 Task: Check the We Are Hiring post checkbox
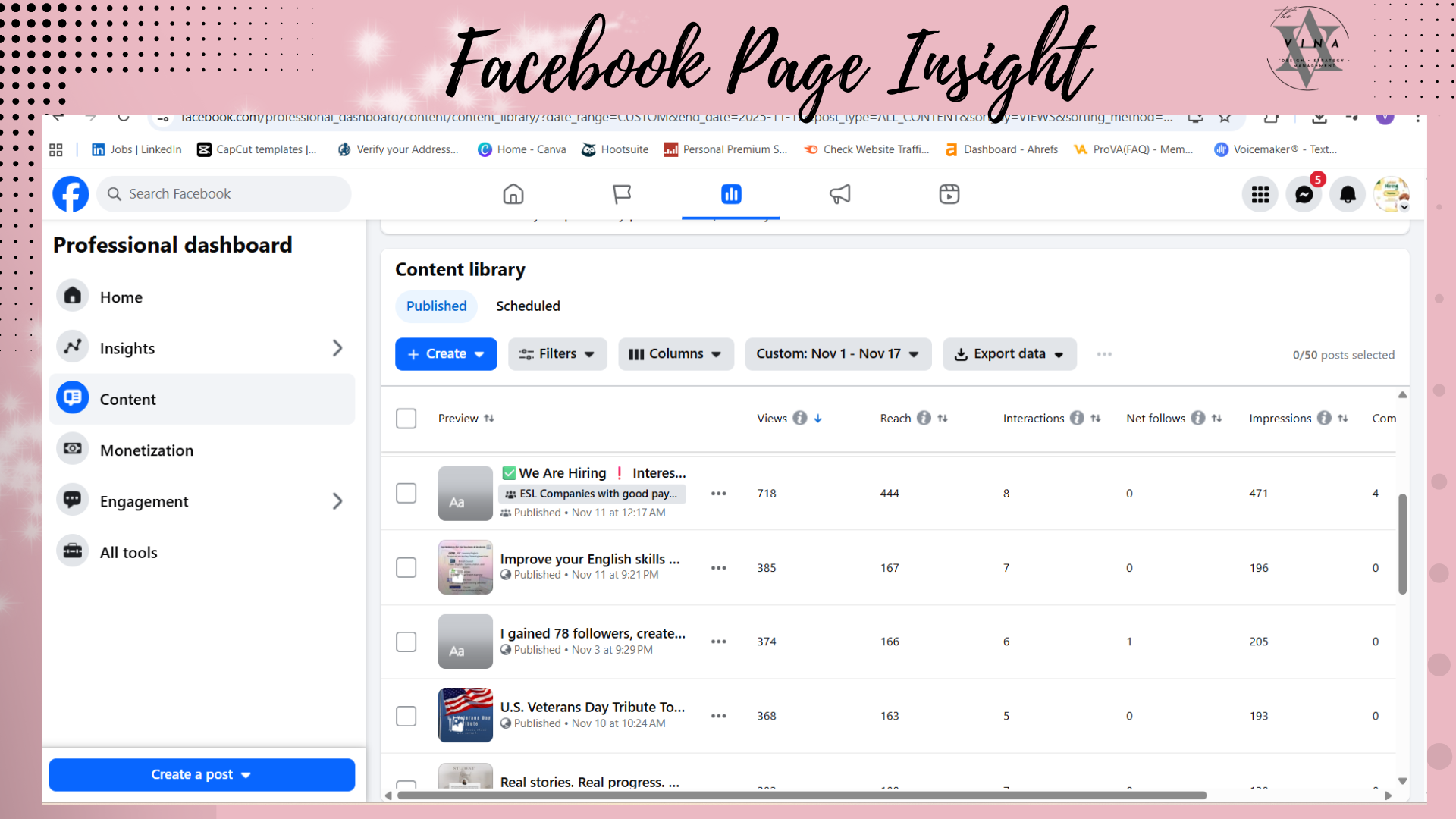click(x=406, y=493)
